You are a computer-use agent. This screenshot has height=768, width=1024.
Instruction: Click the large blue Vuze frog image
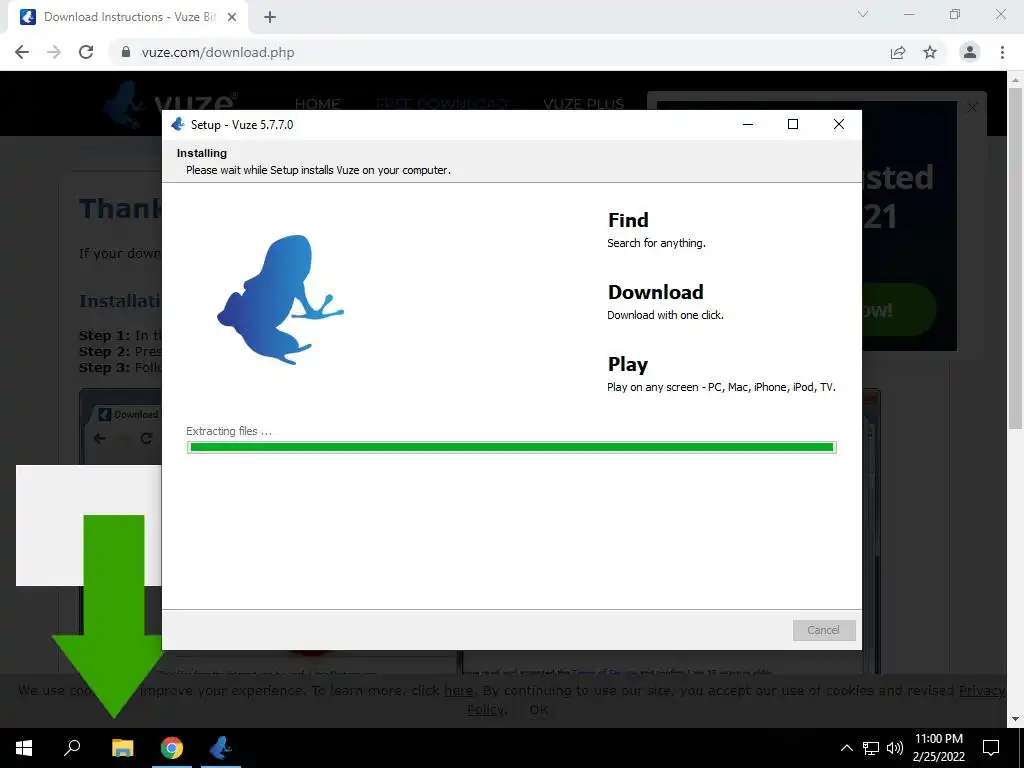(281, 300)
